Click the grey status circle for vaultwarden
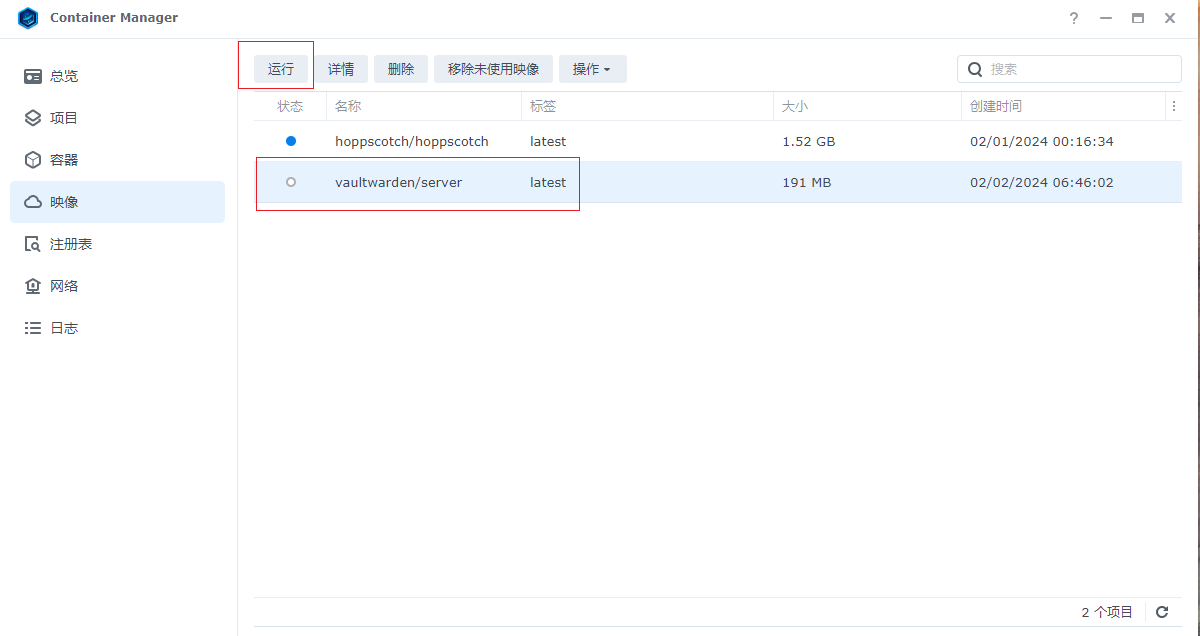1200x636 pixels. pos(291,182)
